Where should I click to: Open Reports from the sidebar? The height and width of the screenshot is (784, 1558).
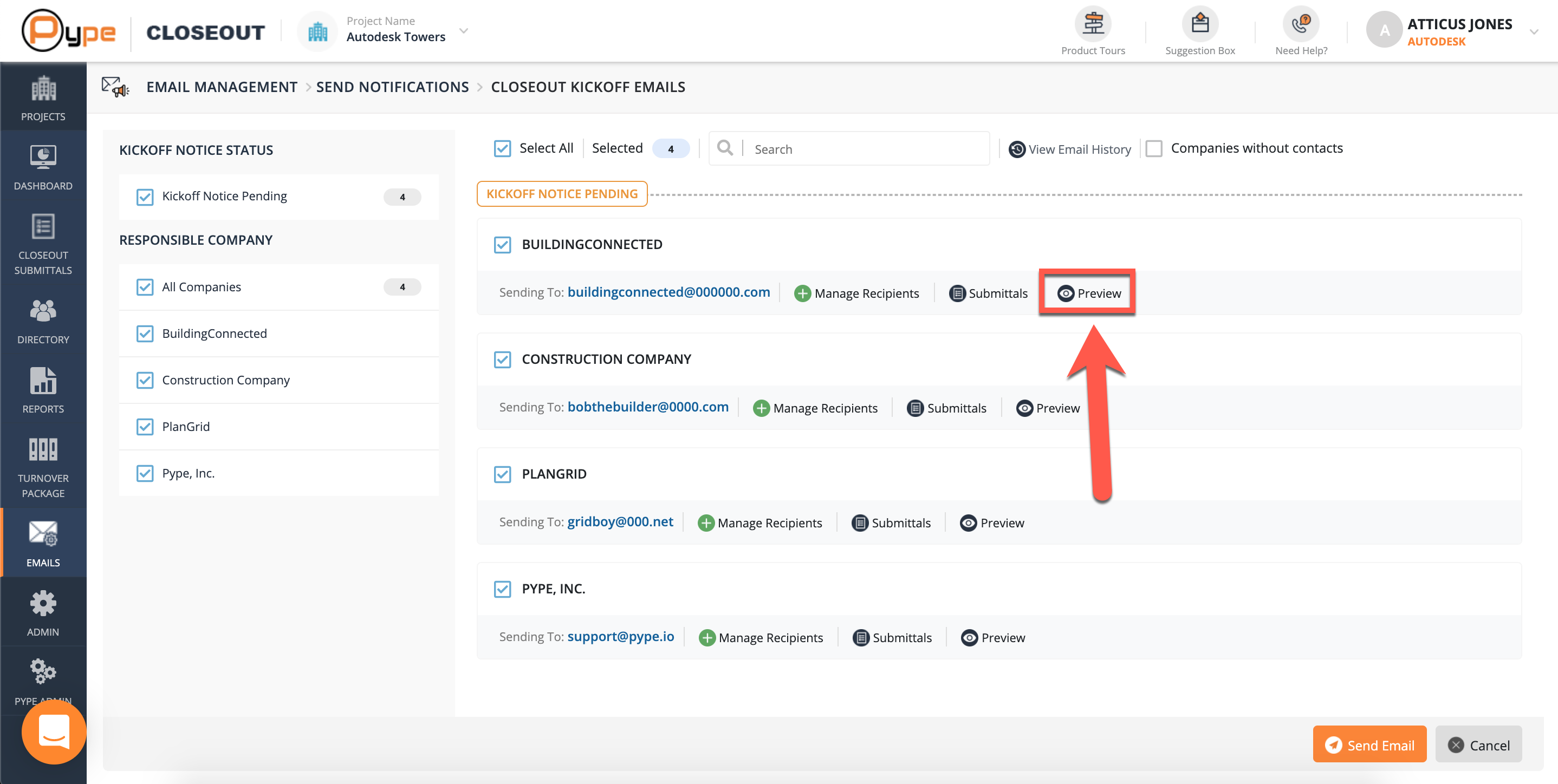click(x=43, y=381)
